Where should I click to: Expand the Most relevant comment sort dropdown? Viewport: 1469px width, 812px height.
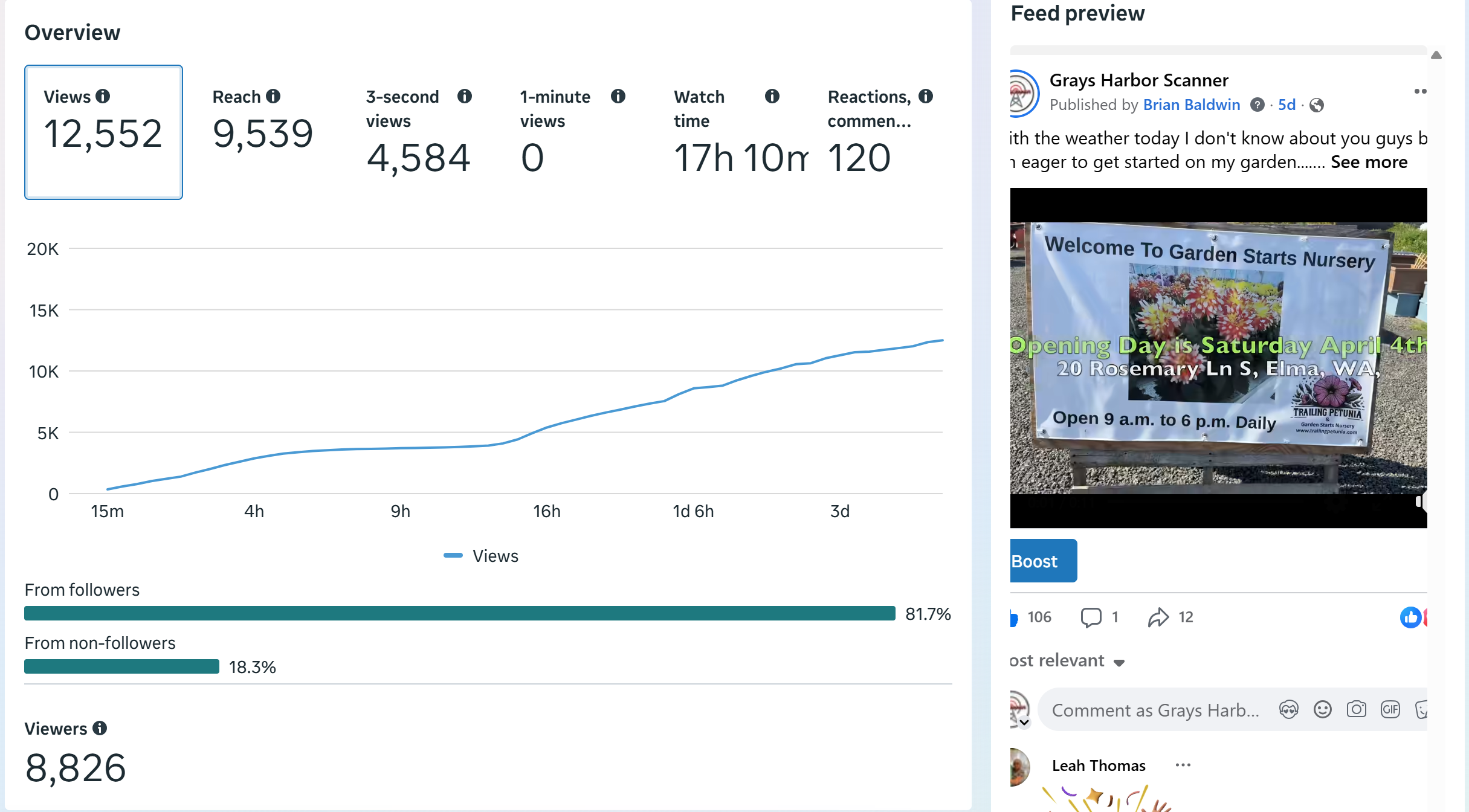(x=1067, y=661)
